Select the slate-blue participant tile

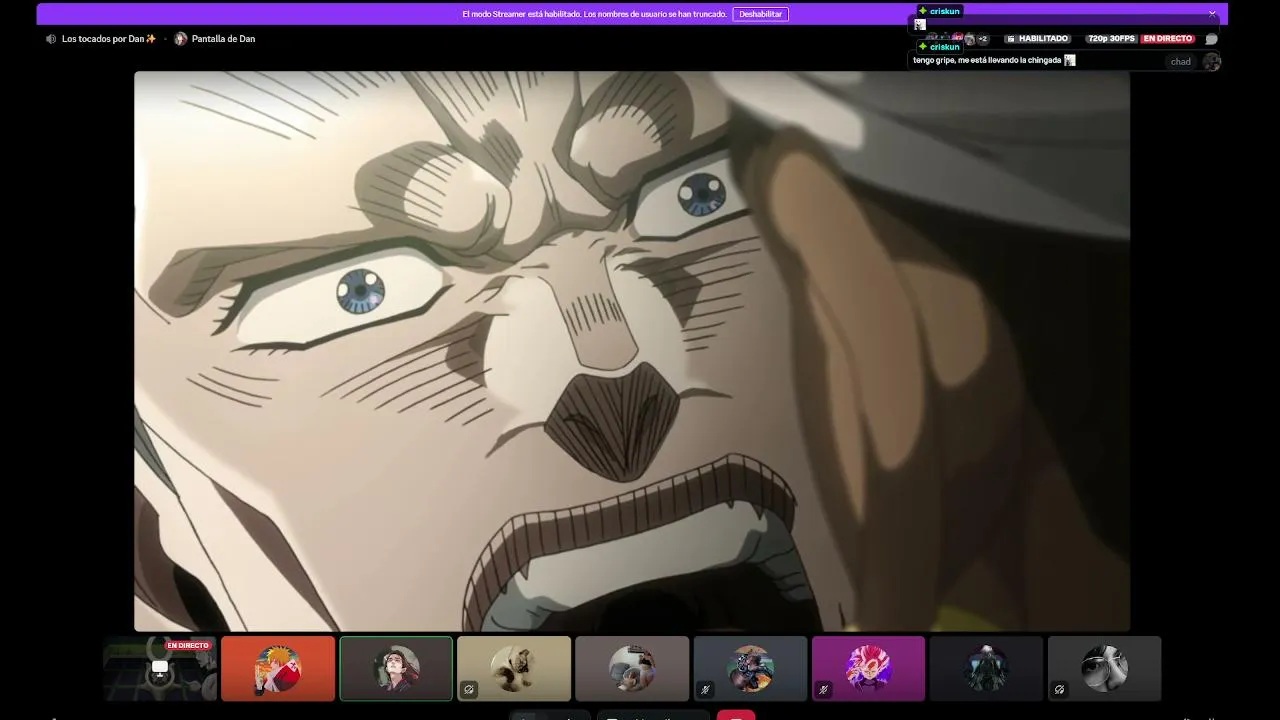(750, 668)
